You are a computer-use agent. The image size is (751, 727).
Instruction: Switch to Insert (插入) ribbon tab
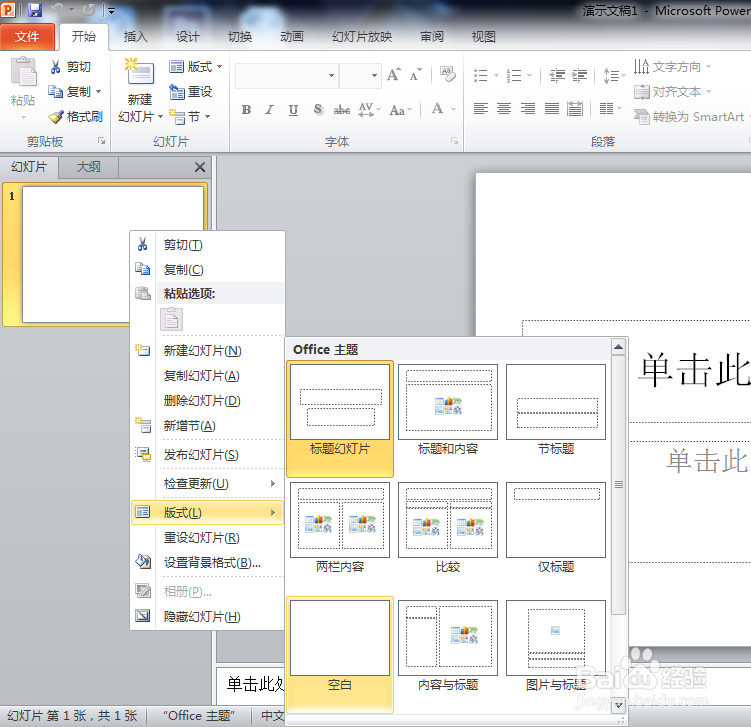[x=136, y=36]
